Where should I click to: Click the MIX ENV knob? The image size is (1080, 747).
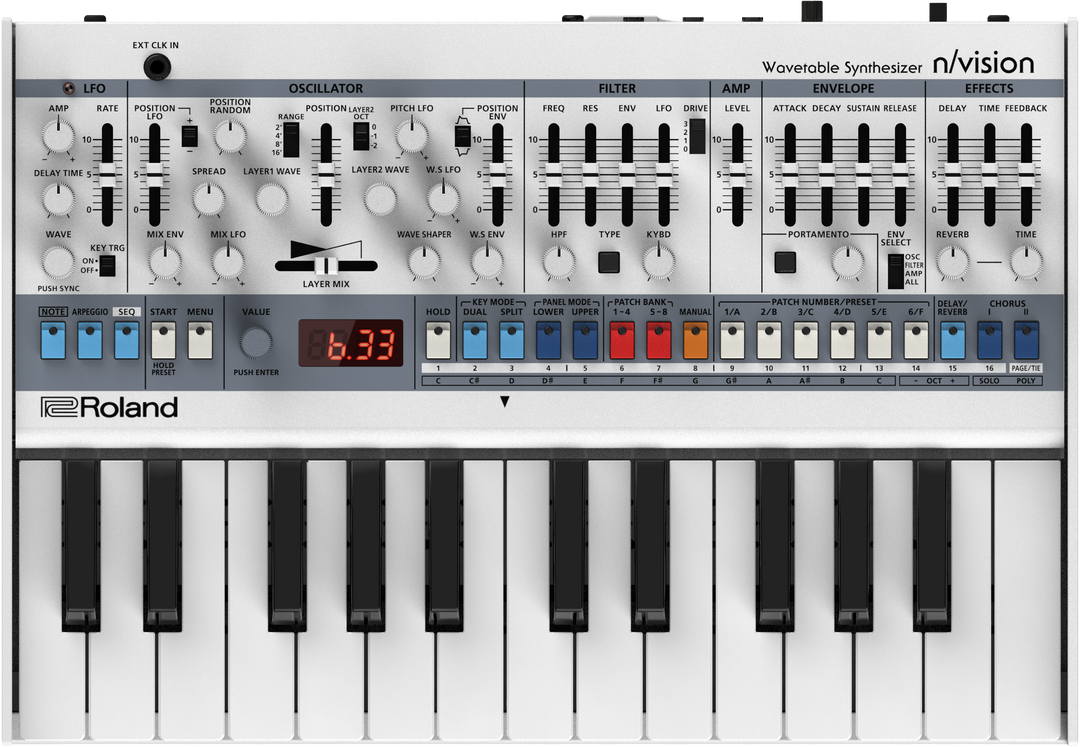165,262
